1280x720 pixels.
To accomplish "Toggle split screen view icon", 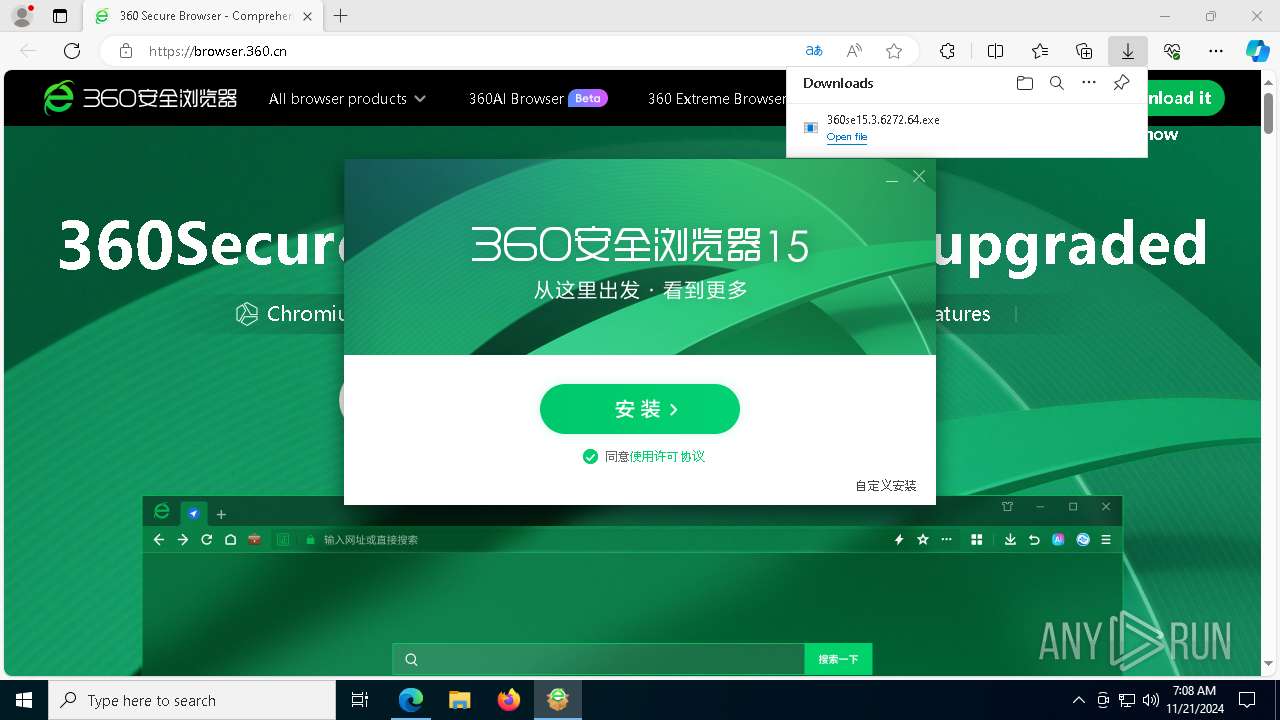I will point(995,51).
